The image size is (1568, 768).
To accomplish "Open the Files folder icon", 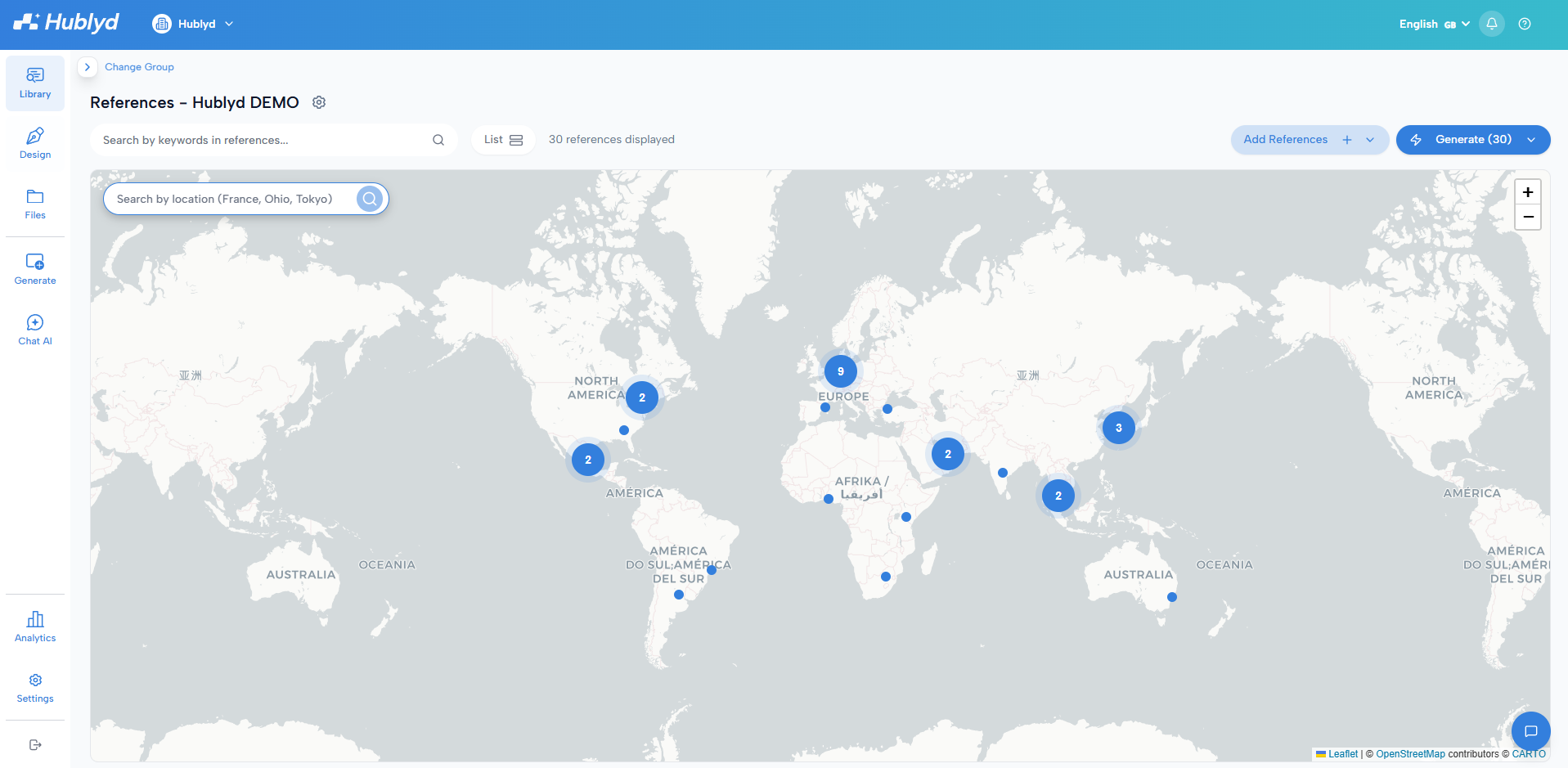I will click(35, 196).
